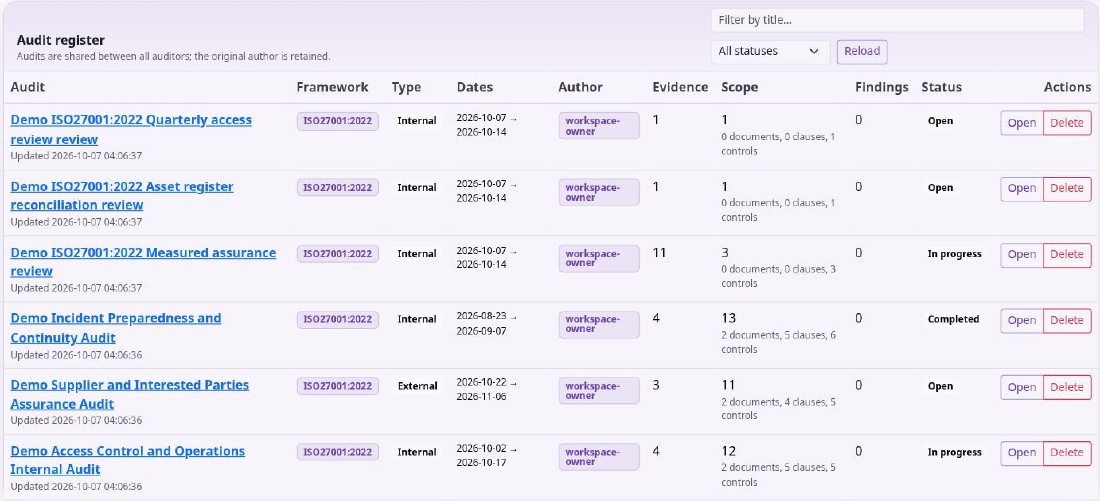Open the All statuses dropdown
Screen dimensions: 1100x501
[x=770, y=51]
